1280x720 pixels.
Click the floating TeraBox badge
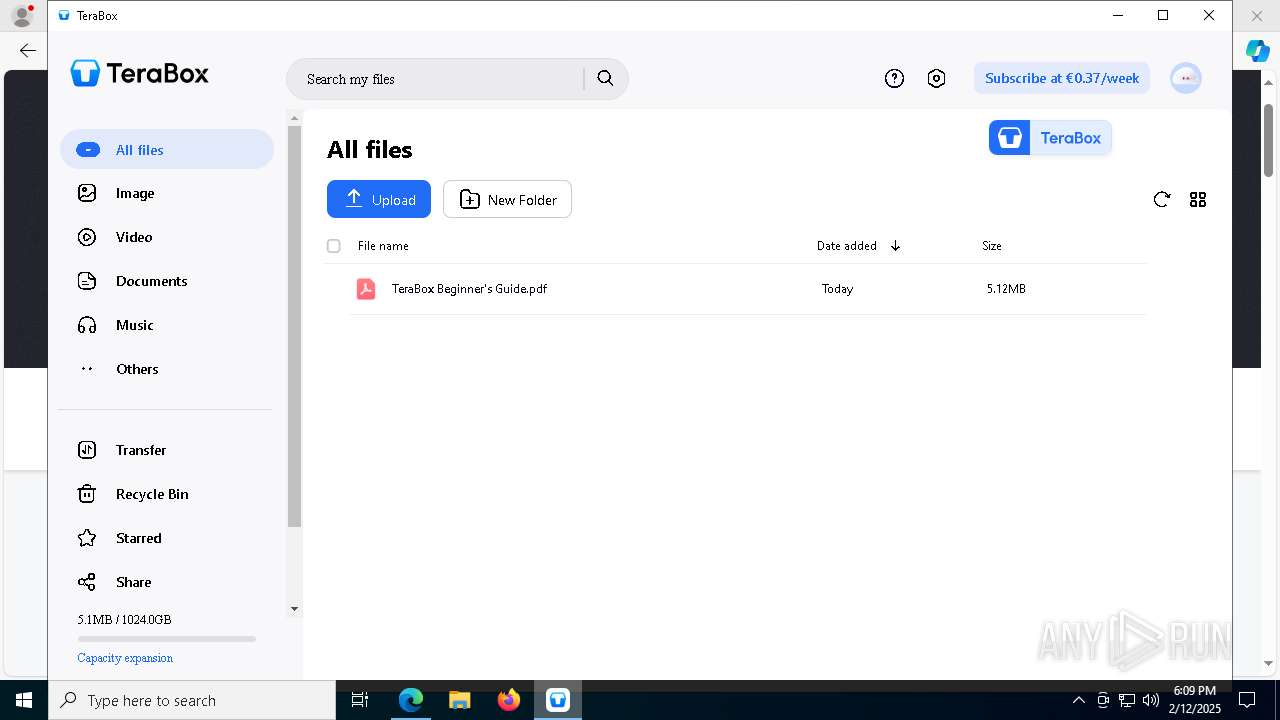tap(1050, 138)
